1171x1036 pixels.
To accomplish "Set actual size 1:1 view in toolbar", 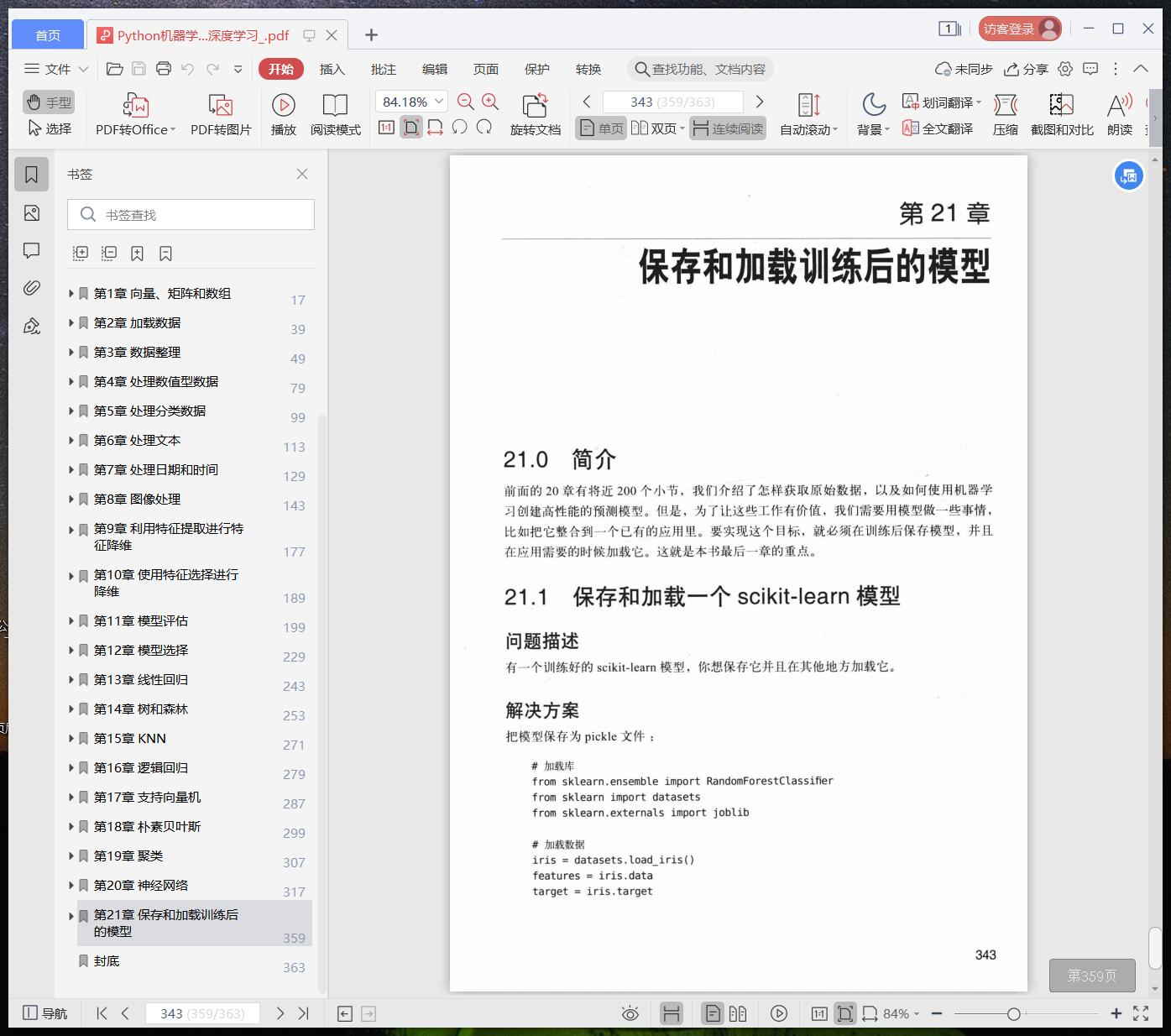I will coord(386,128).
